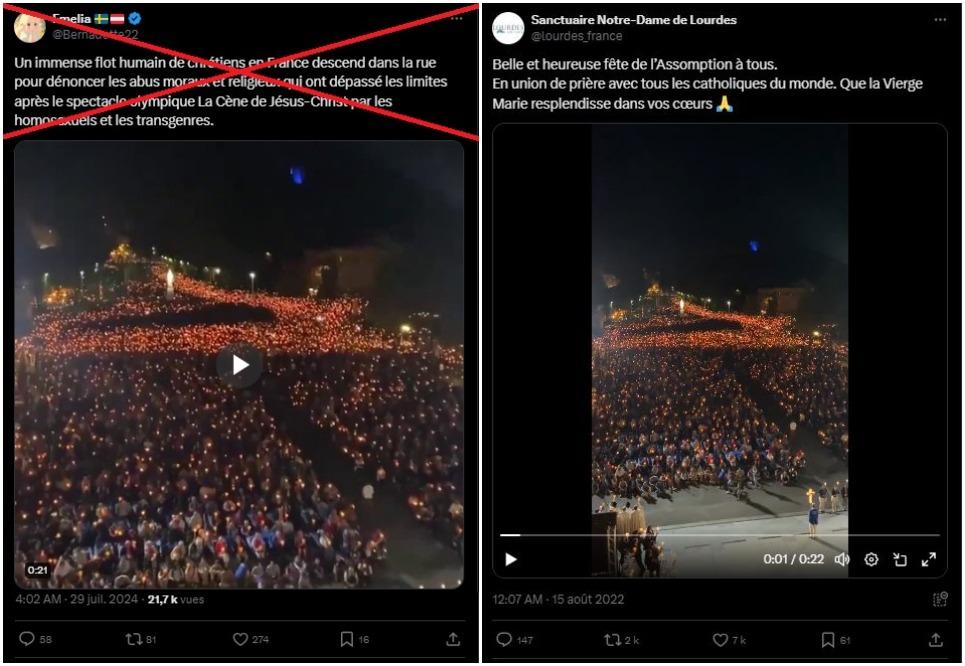Viewport: 965px width, 666px height.
Task: Reply to the left tweet with 58 comments
Action: click(35, 639)
